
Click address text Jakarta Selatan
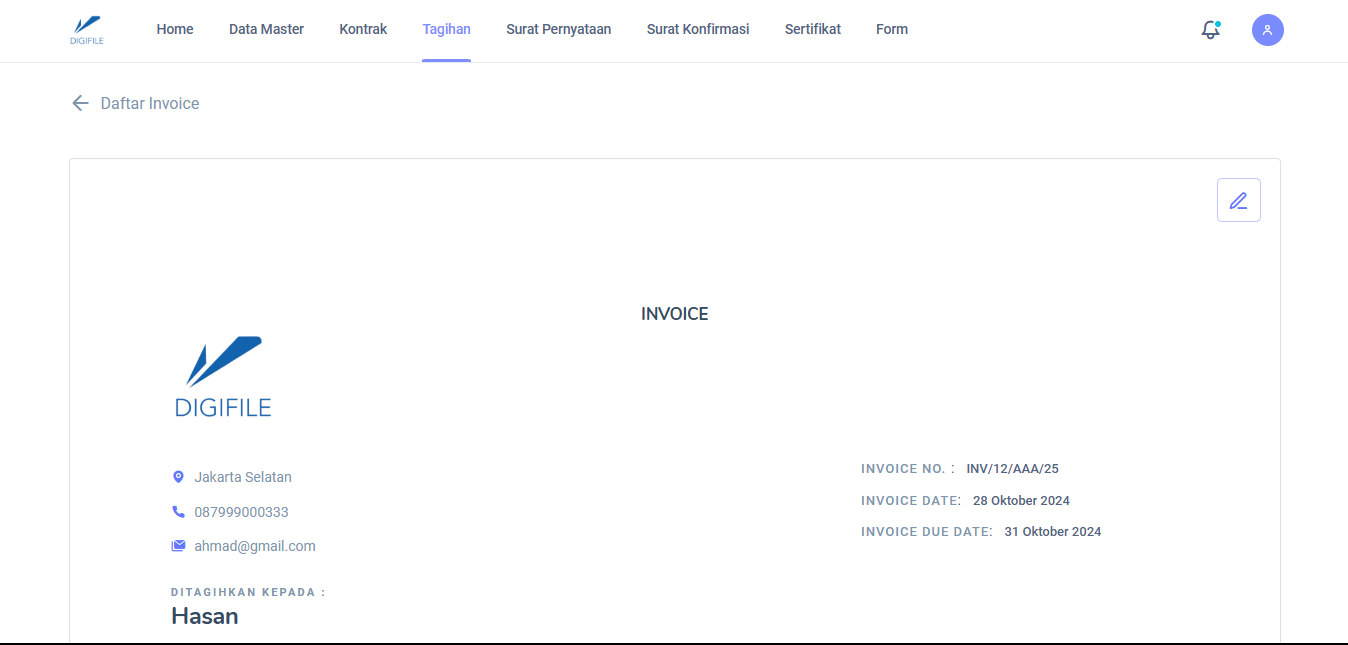click(x=243, y=477)
